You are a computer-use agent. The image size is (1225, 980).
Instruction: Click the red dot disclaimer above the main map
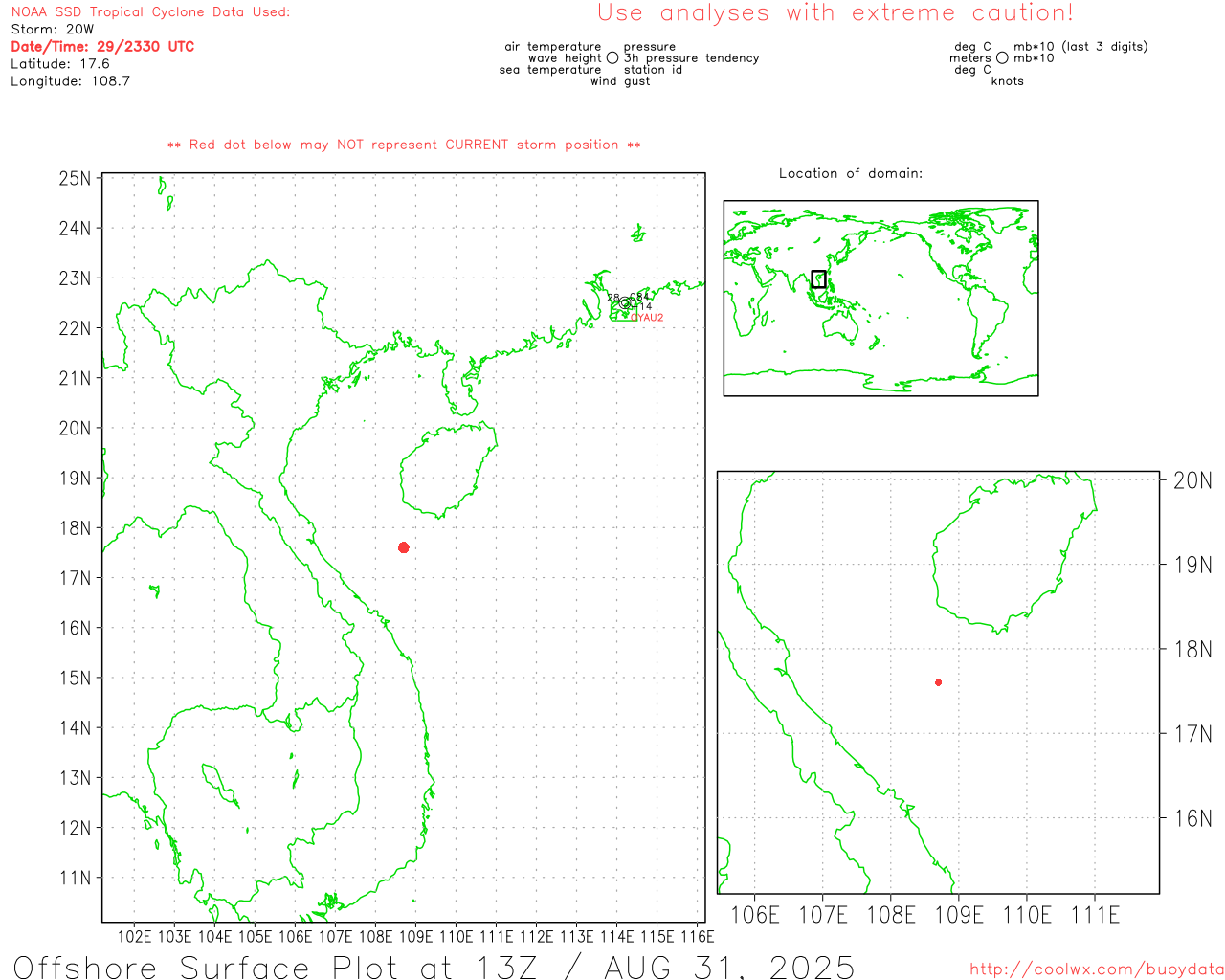pyautogui.click(x=404, y=145)
